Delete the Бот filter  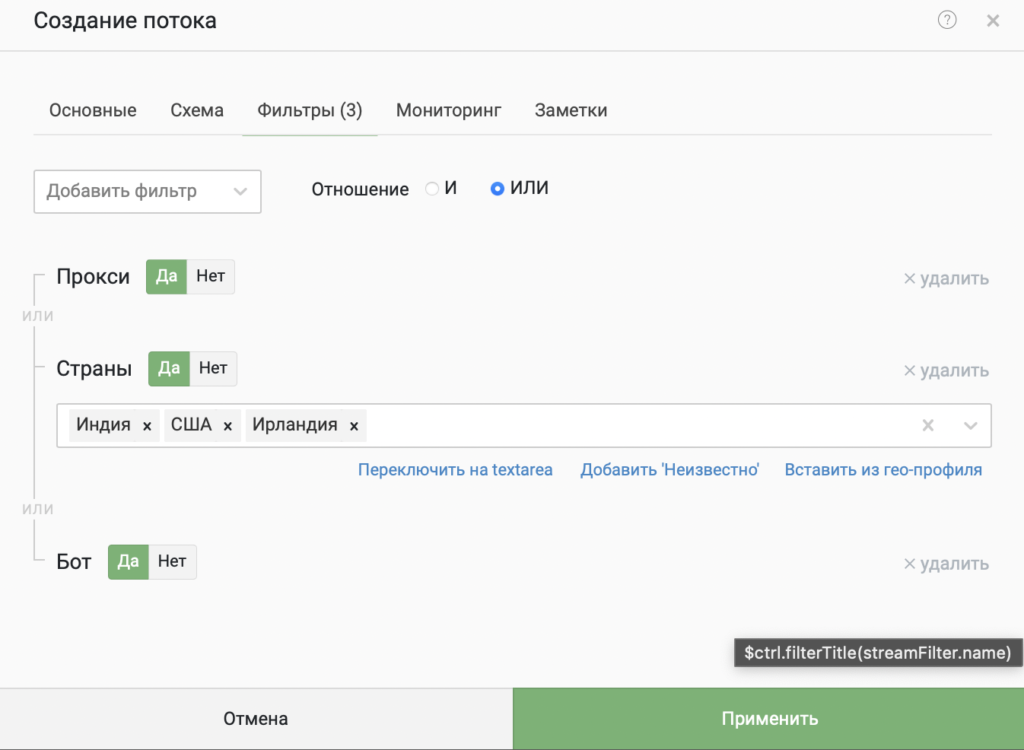tap(946, 563)
